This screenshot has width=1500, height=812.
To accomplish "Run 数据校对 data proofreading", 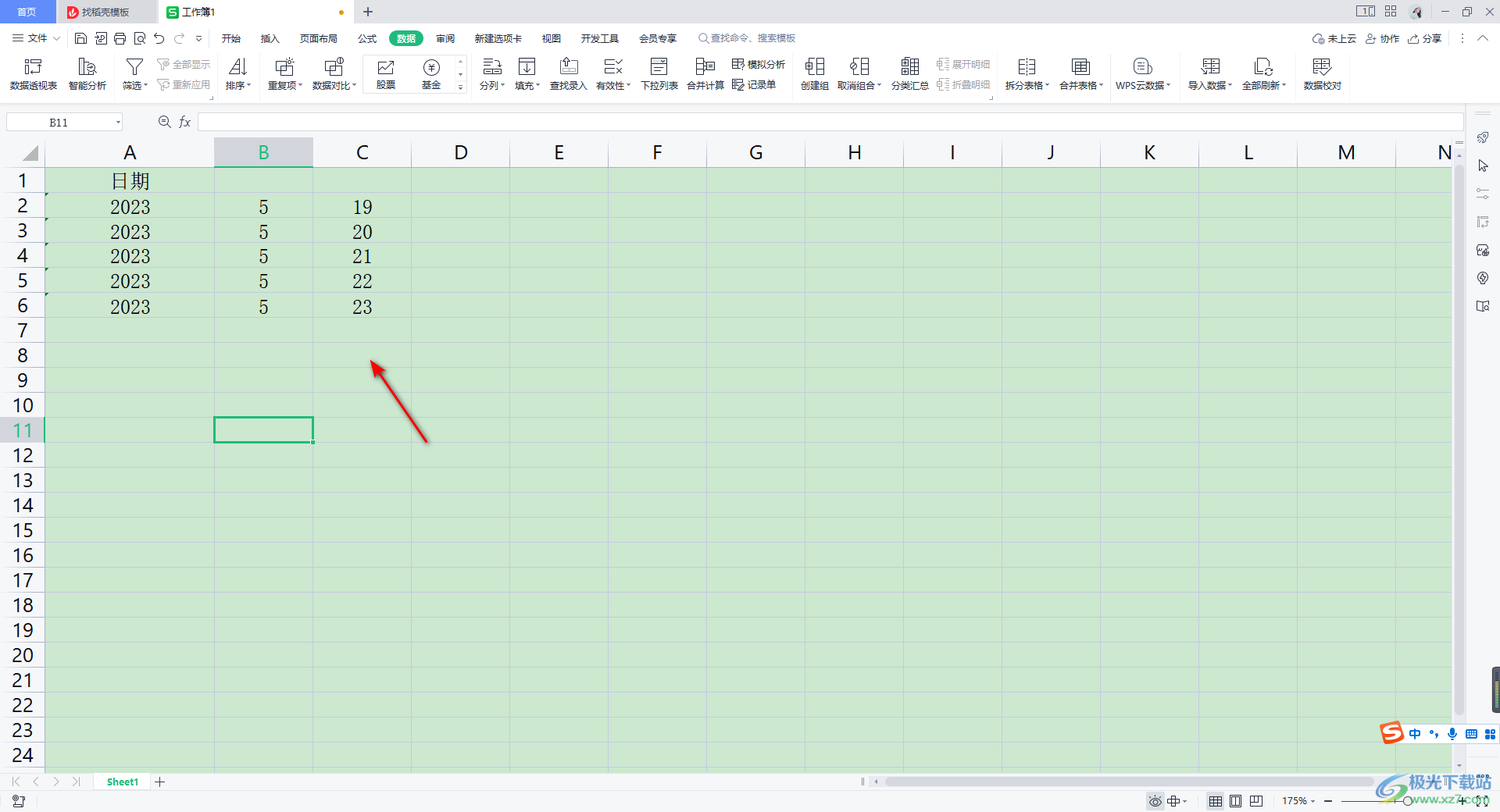I will pos(1322,74).
